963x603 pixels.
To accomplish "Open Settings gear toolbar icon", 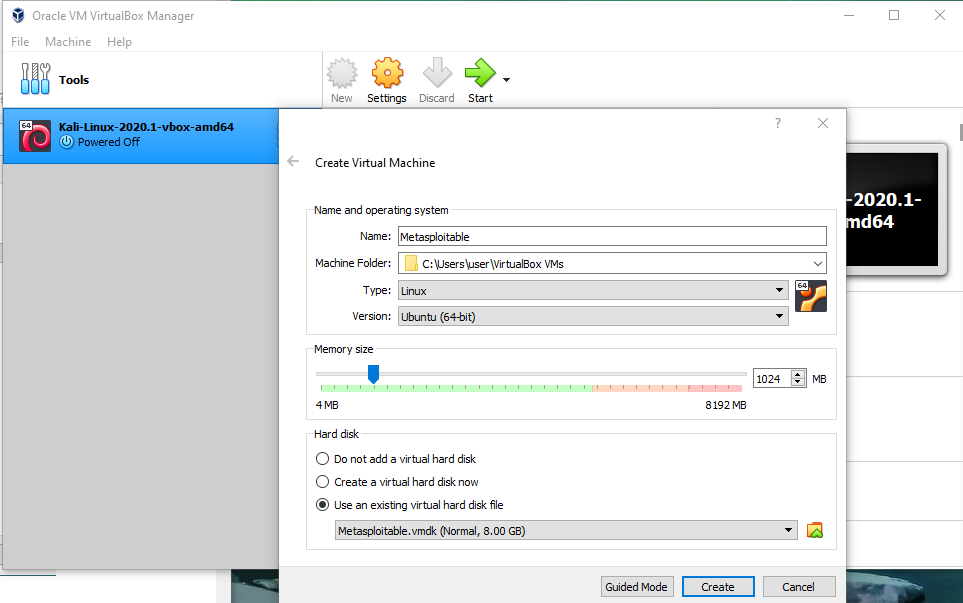I will point(387,73).
